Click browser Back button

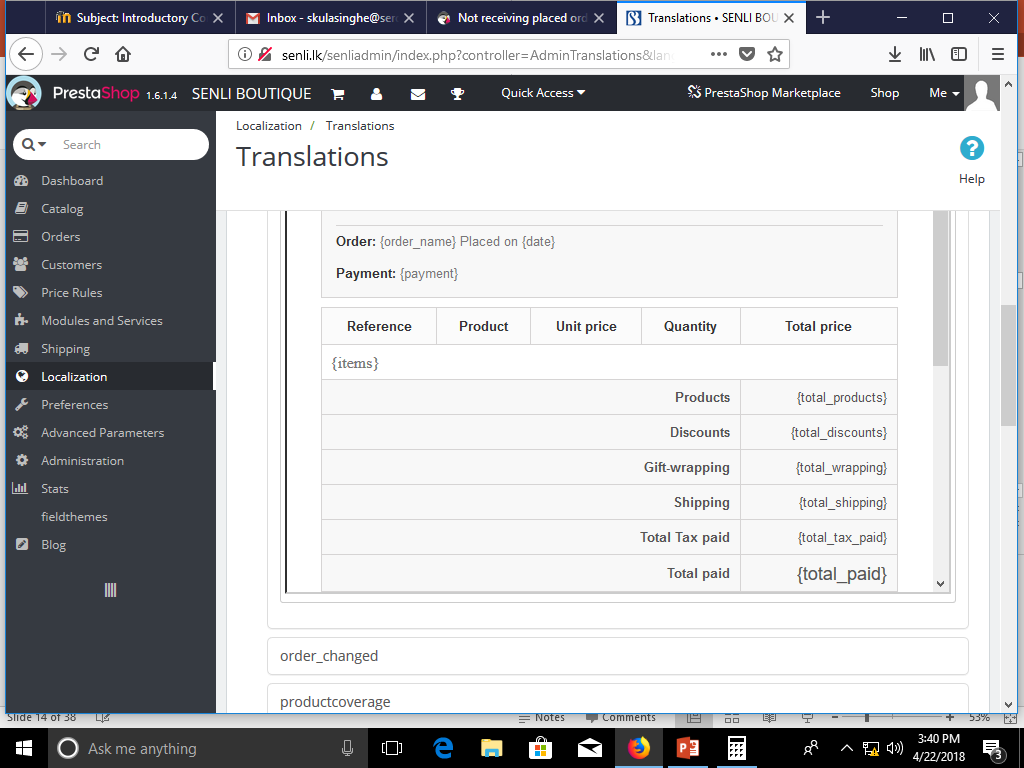point(26,54)
